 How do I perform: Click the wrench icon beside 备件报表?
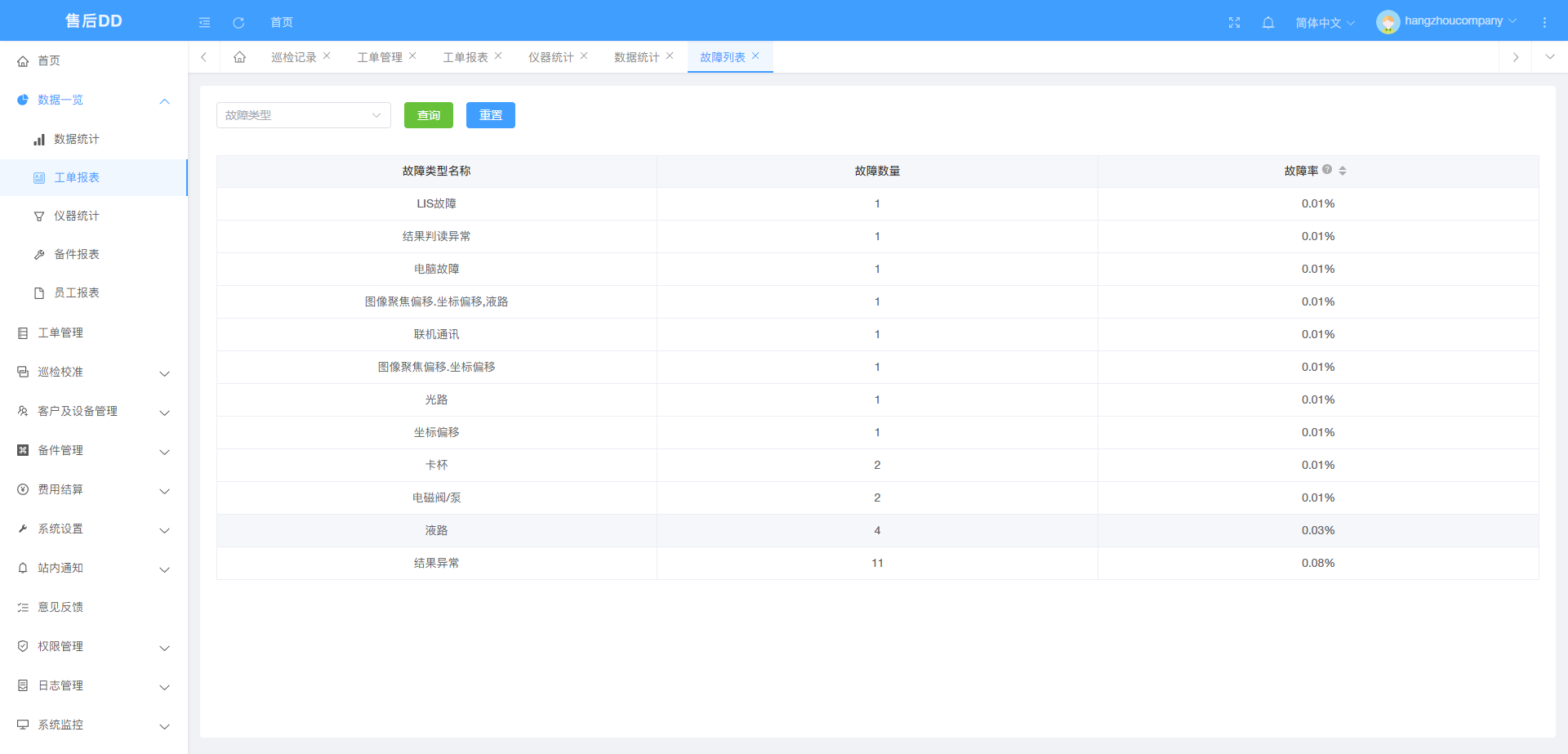coord(39,254)
